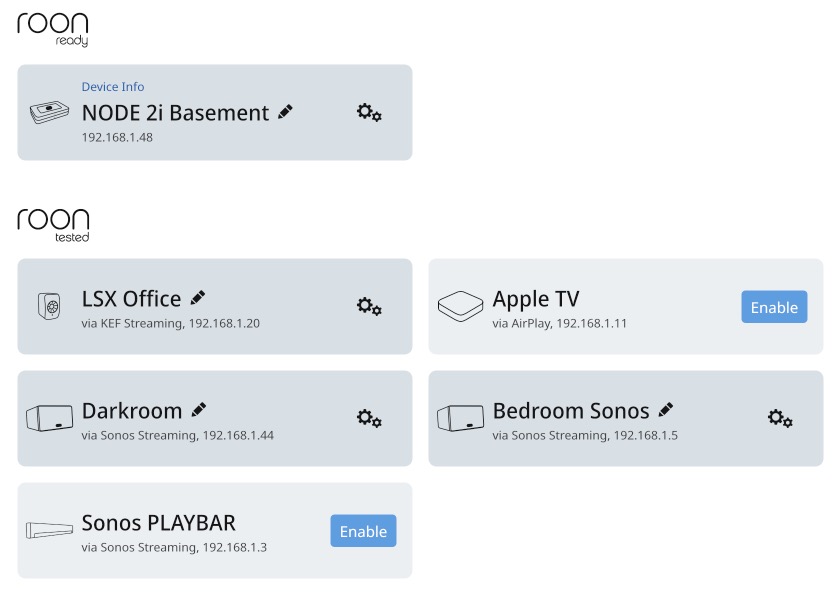Click the Roon Ready logo
This screenshot has width=838, height=614.
52,25
